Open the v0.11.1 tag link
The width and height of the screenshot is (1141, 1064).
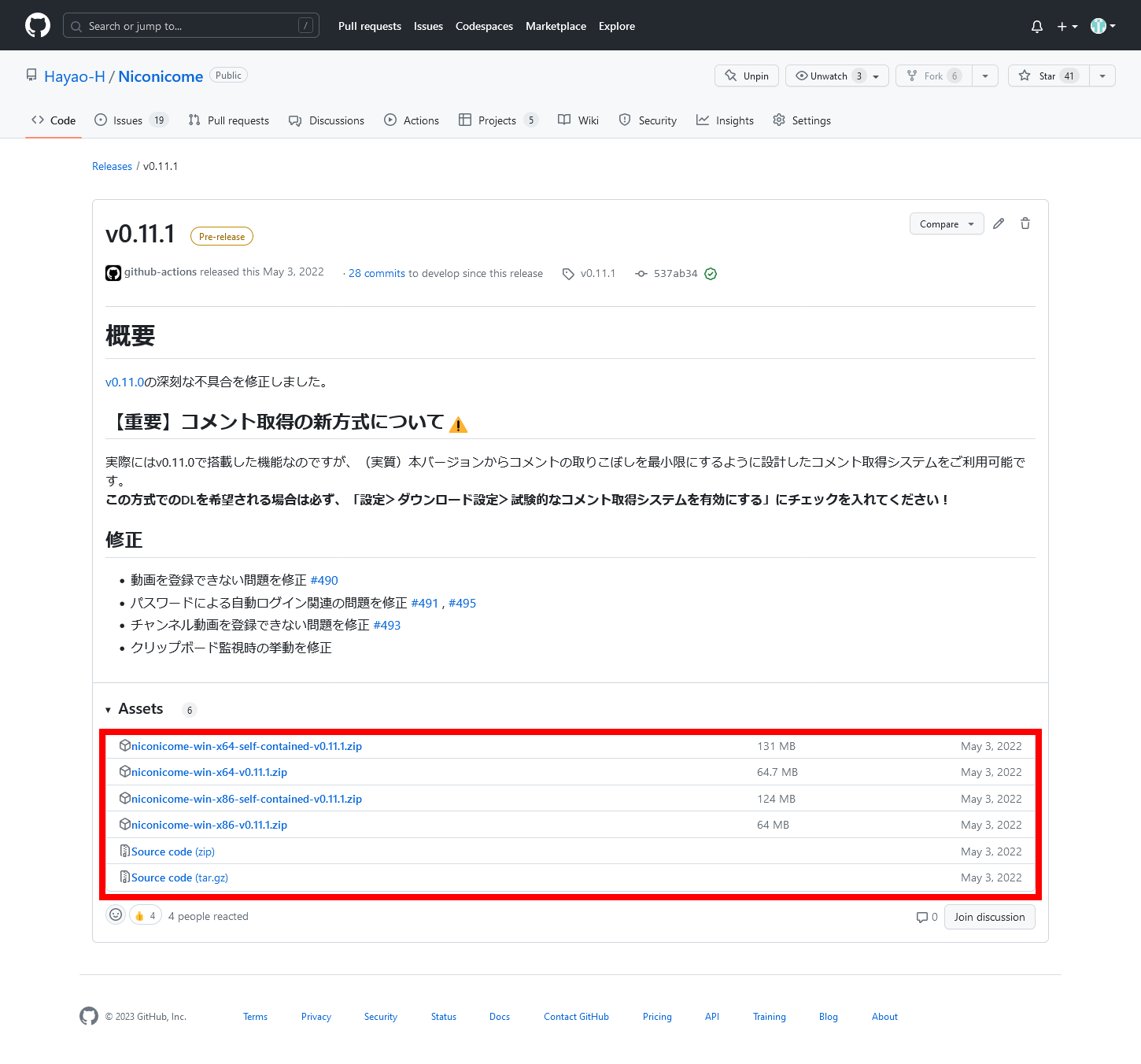[x=589, y=273]
